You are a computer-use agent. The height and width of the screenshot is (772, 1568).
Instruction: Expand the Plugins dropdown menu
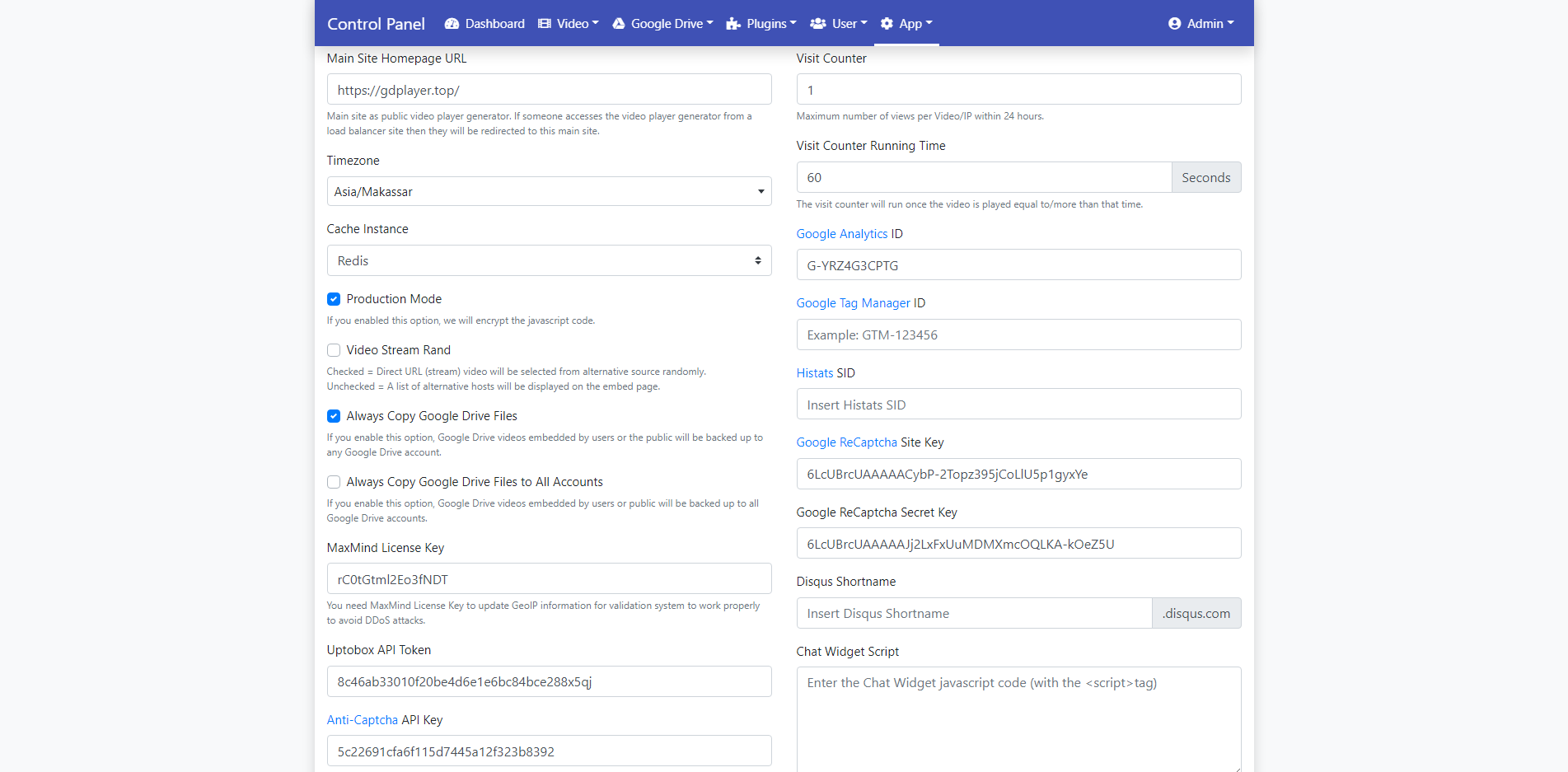click(761, 24)
